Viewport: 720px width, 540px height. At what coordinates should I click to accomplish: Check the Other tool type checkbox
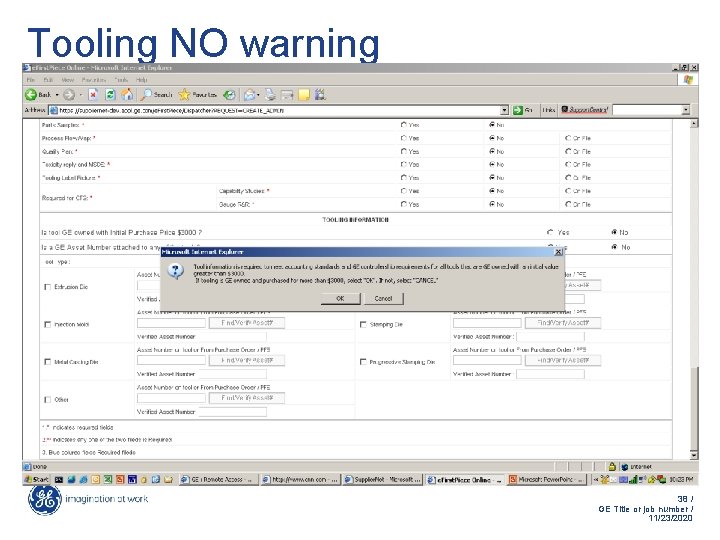(47, 399)
